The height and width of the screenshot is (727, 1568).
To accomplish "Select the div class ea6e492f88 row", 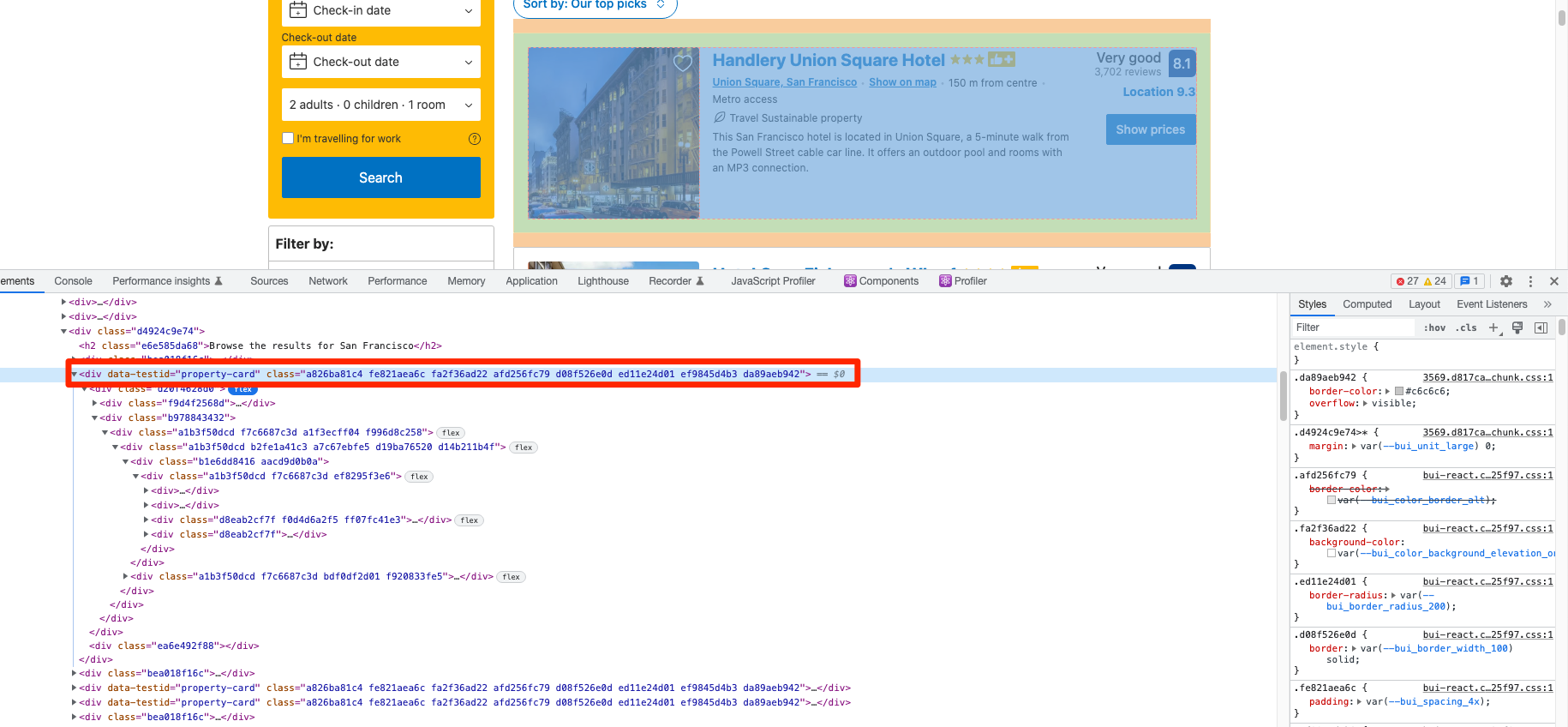I will click(174, 646).
